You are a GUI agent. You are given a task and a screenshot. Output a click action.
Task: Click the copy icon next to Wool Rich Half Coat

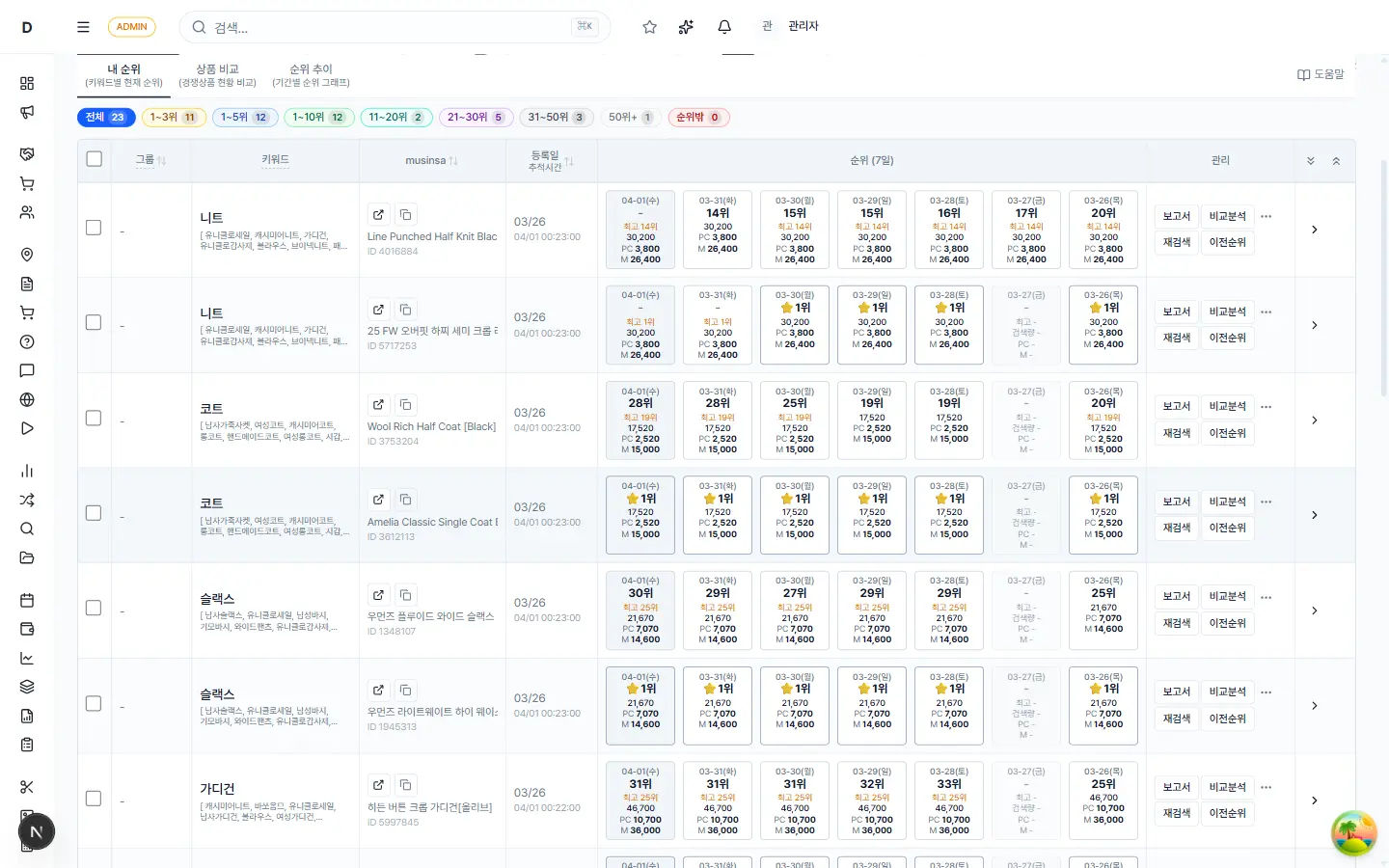(x=405, y=404)
